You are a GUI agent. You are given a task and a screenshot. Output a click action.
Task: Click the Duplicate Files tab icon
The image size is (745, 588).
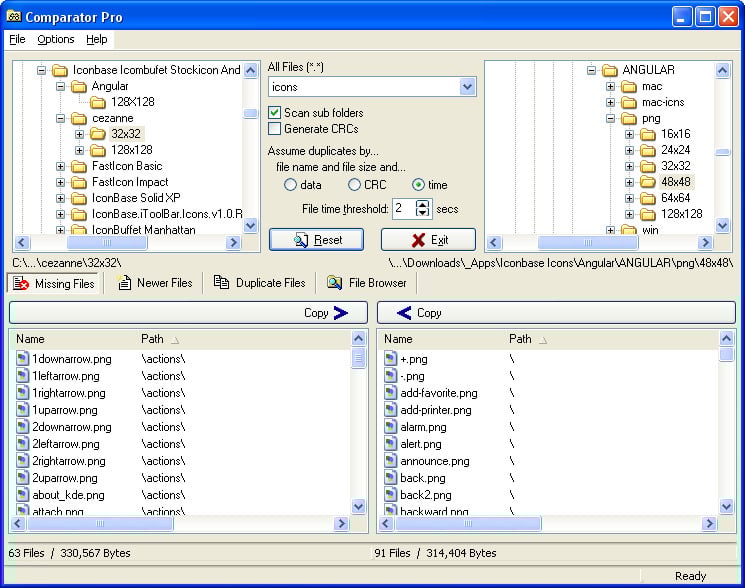(x=222, y=283)
